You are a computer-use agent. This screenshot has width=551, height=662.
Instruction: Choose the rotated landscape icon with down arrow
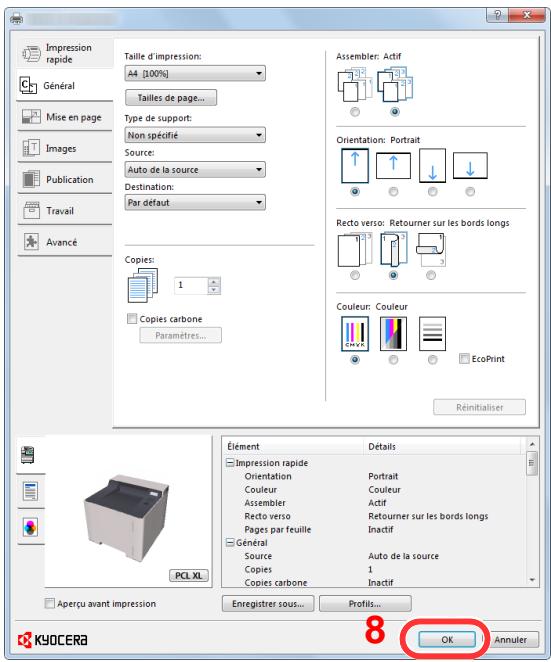click(470, 166)
